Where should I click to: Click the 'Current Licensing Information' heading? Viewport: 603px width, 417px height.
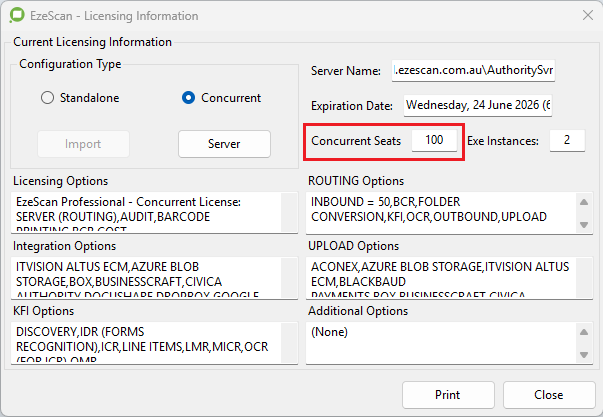[92, 42]
